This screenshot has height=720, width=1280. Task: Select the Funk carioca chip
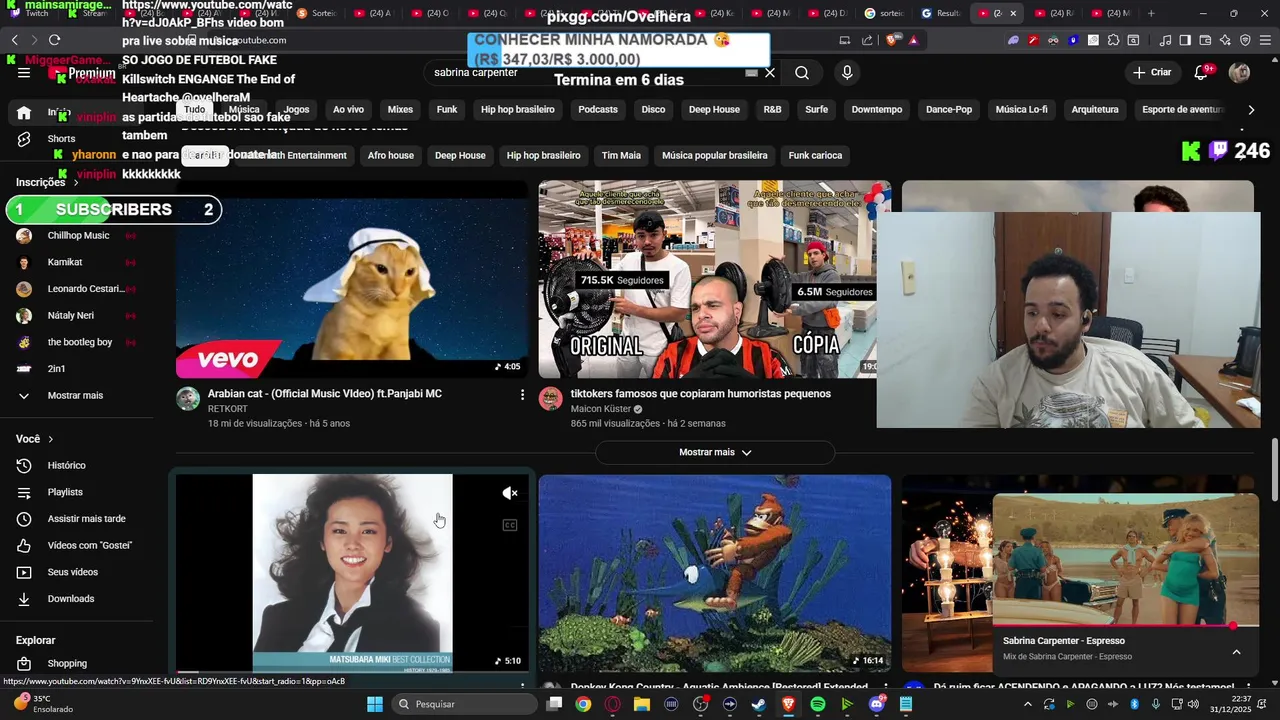(815, 156)
